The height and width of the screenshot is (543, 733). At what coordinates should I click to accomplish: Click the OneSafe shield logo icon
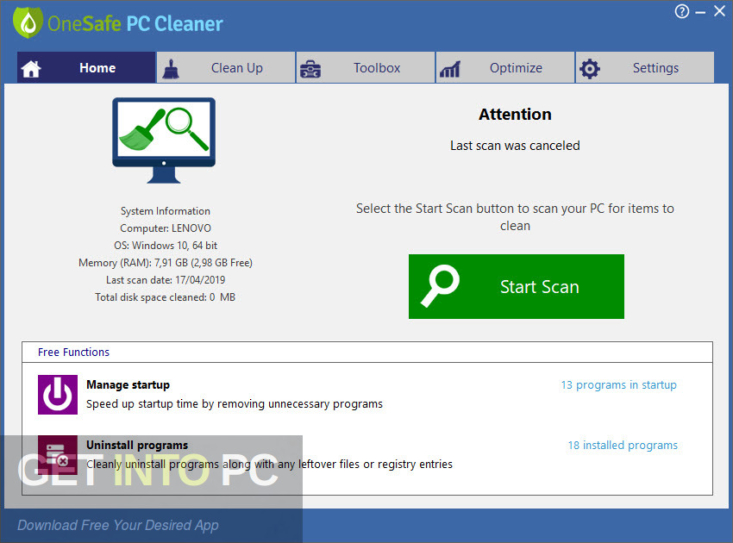28,22
